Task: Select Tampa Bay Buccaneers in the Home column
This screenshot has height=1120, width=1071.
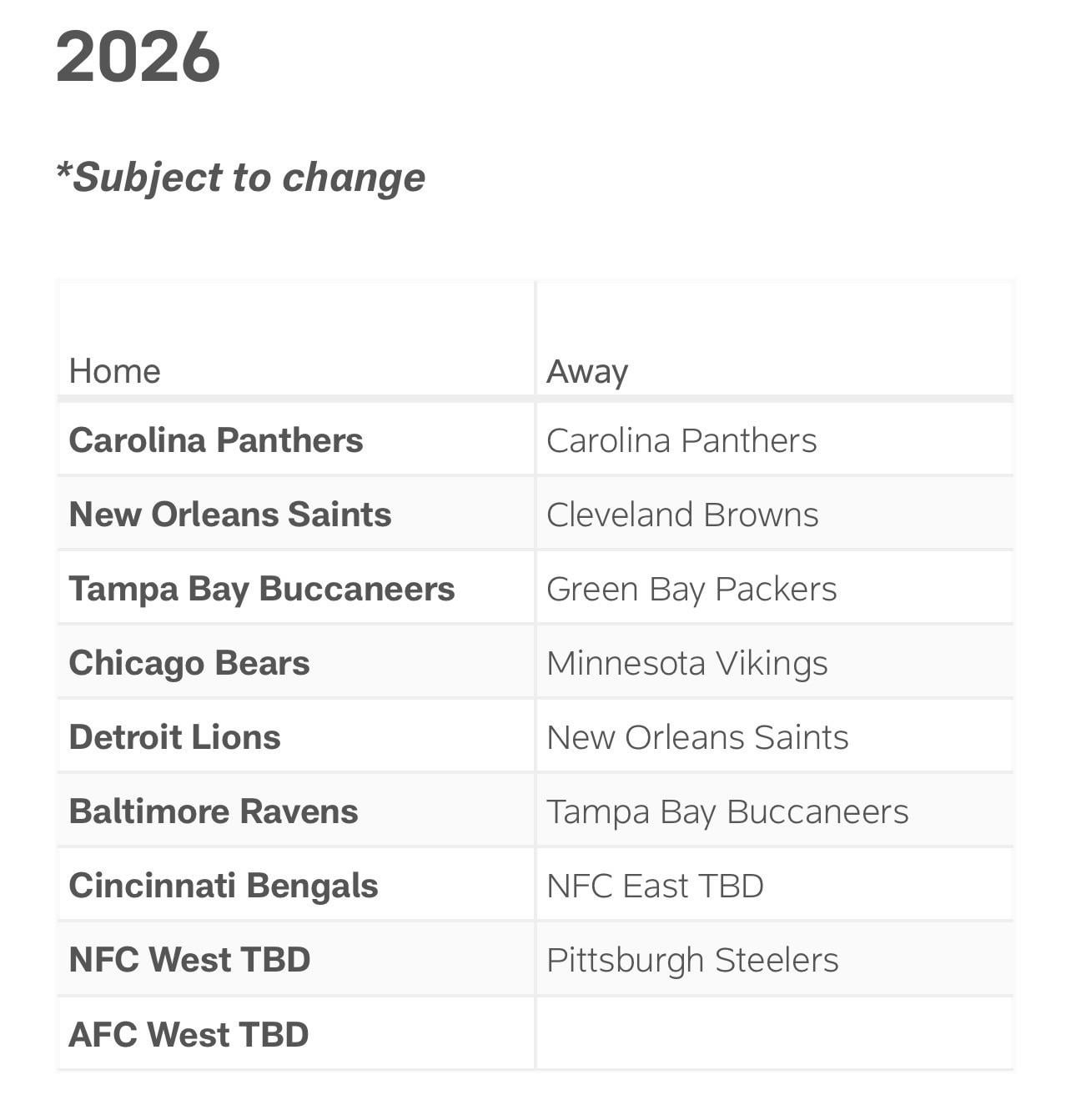Action: (x=262, y=589)
